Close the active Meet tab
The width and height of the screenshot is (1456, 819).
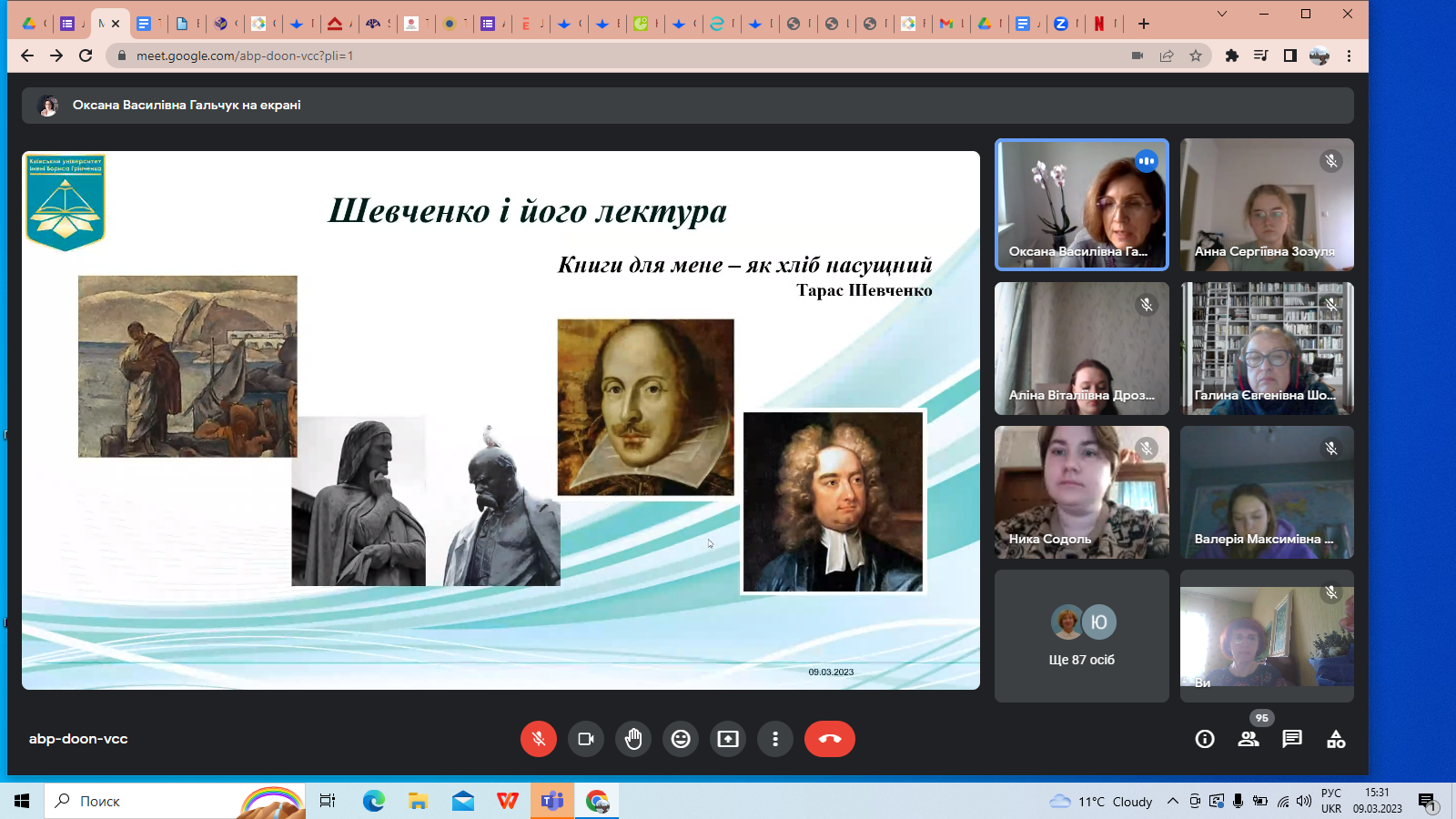pyautogui.click(x=116, y=24)
